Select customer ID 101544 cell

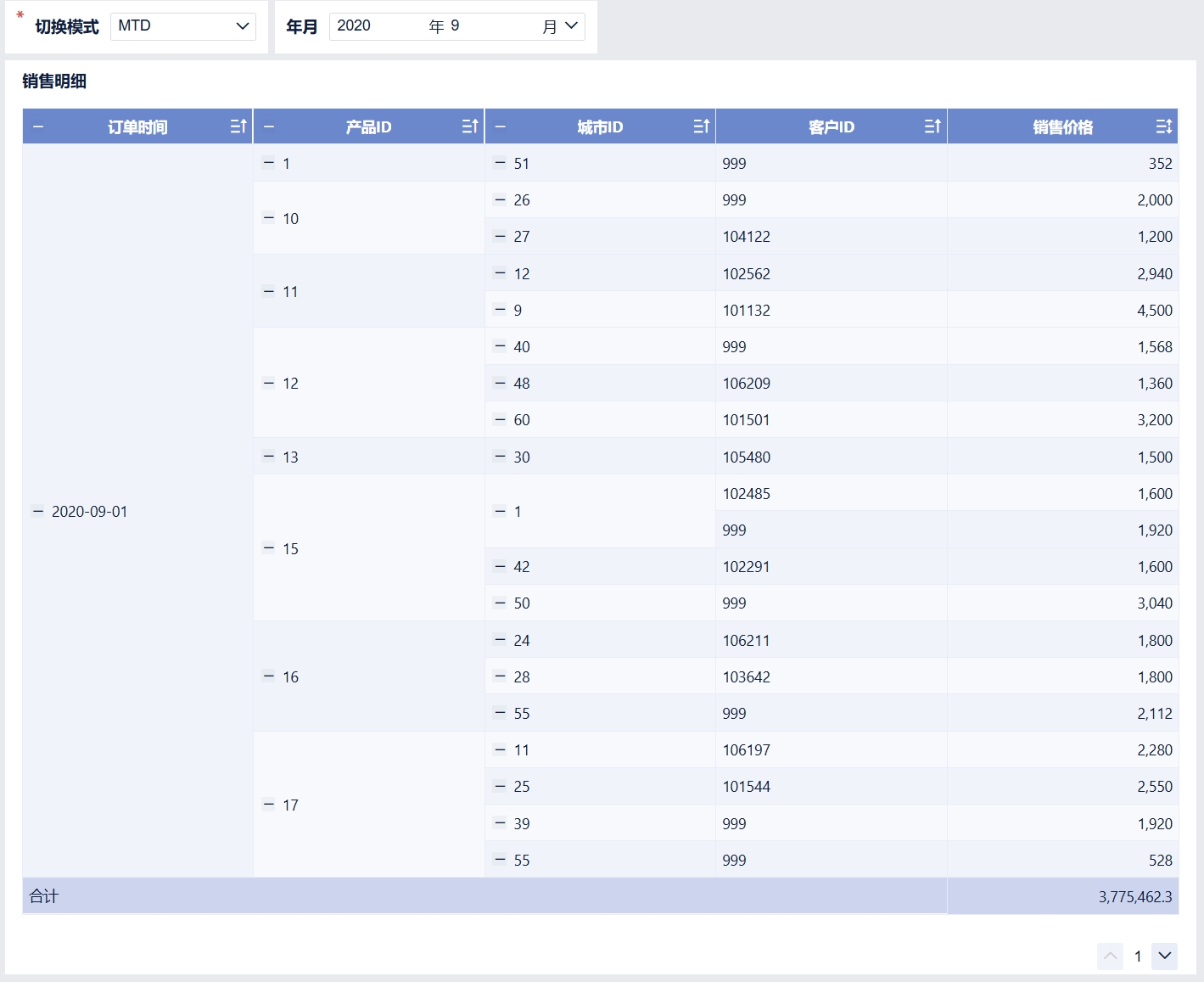coord(832,786)
